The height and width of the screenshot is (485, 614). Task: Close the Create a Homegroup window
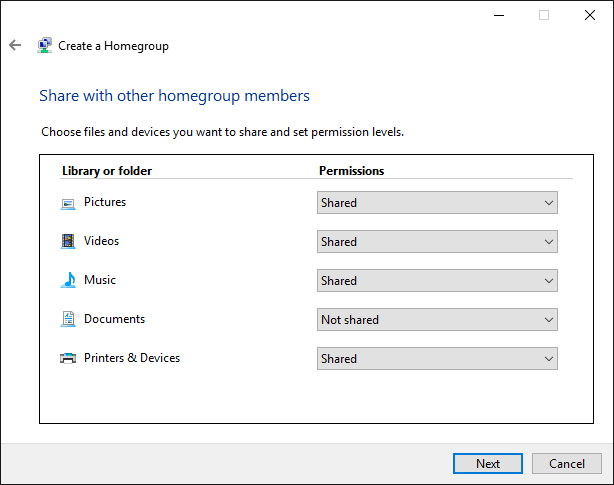[x=590, y=15]
